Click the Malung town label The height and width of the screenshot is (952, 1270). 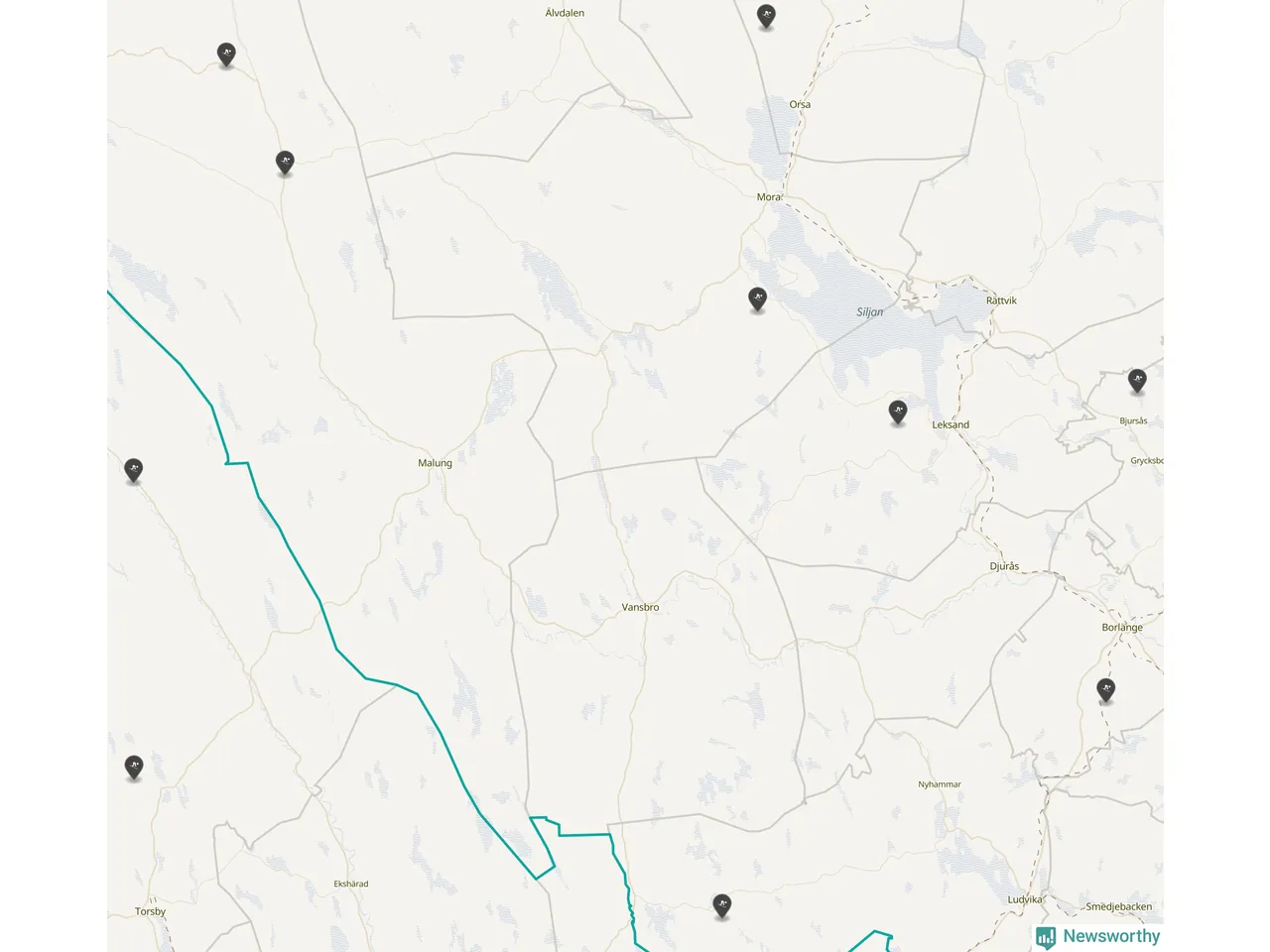(435, 463)
